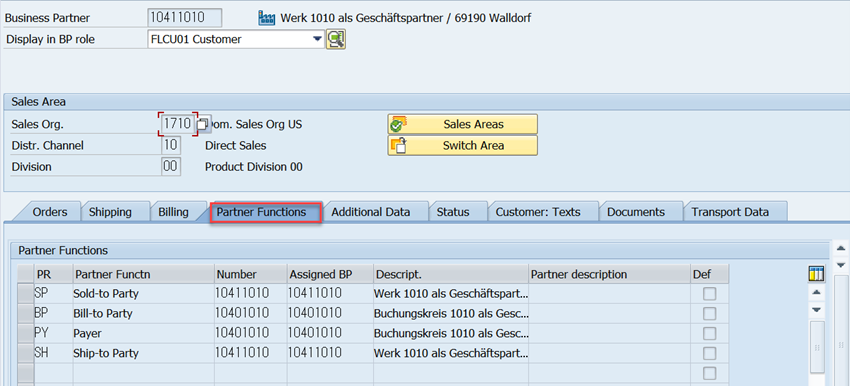Select the Sold-to Party row selector
Viewport: 850px width, 386px height.
click(26, 294)
